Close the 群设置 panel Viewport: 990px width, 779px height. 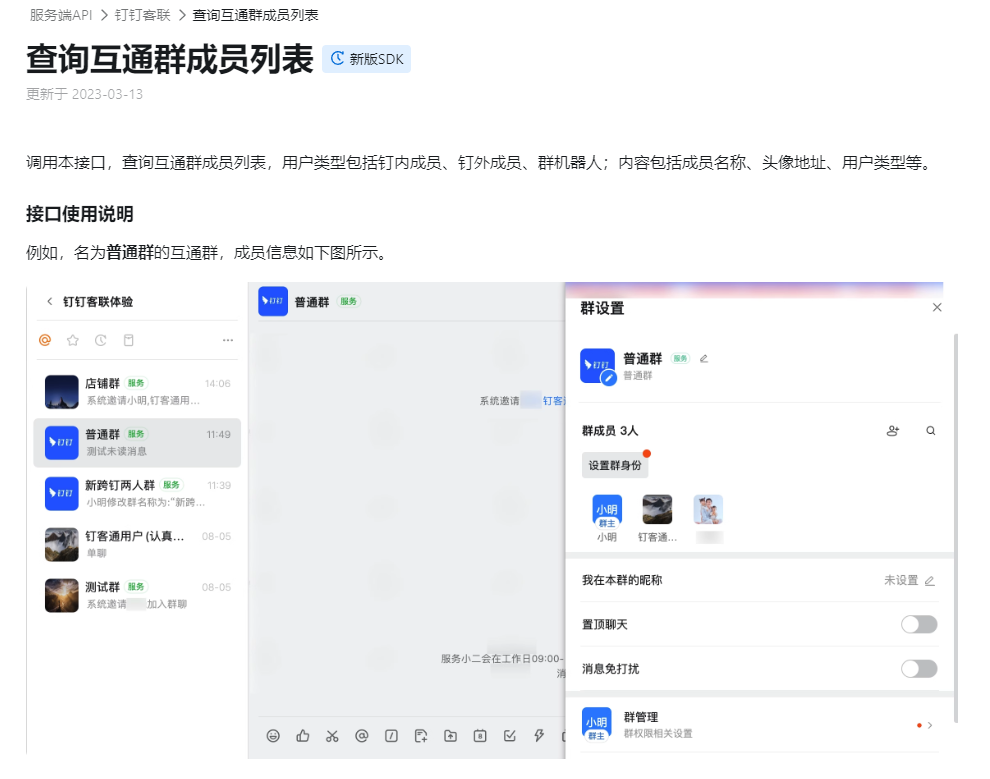pyautogui.click(x=937, y=307)
